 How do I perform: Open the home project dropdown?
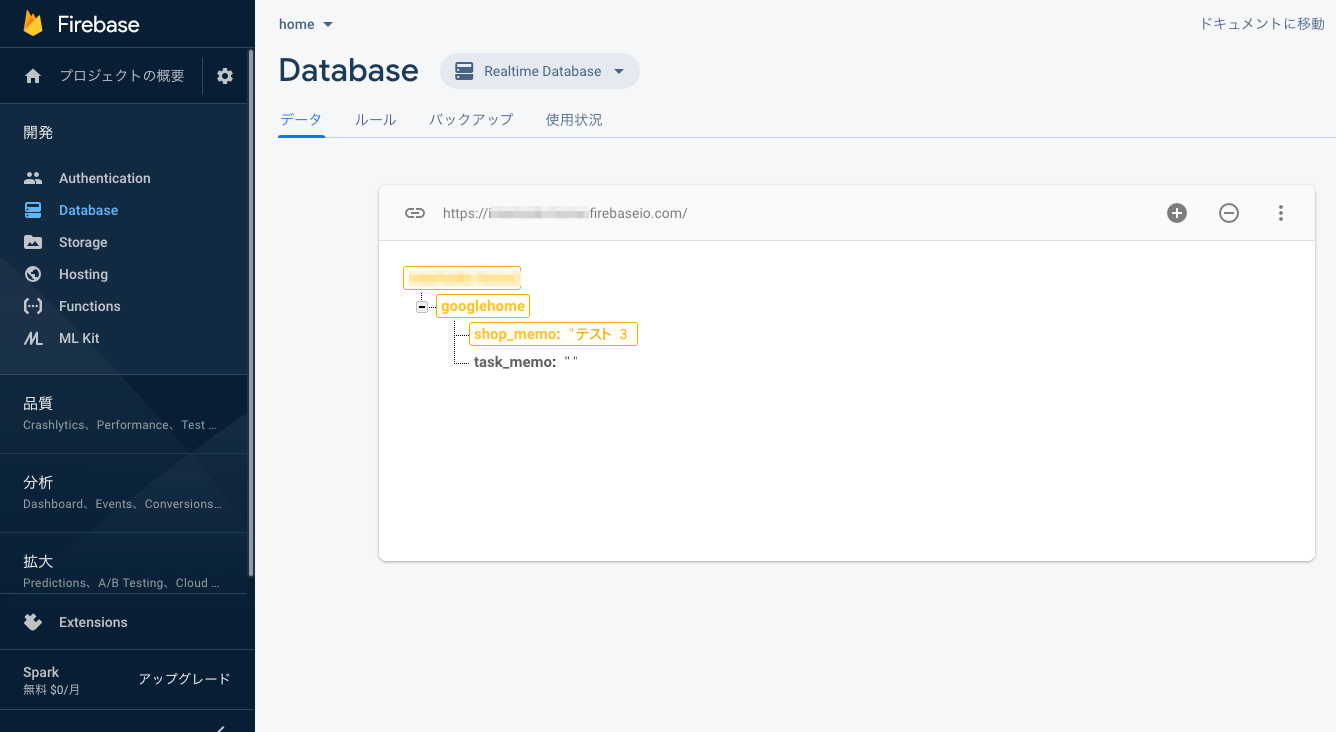pos(305,23)
